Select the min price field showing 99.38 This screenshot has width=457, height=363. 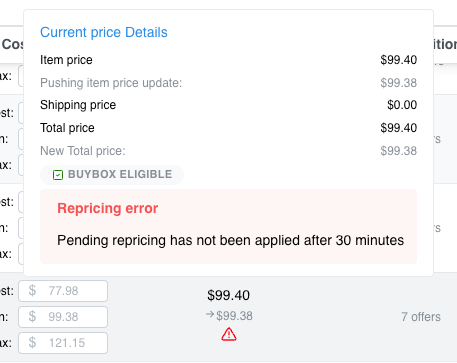coord(63,317)
